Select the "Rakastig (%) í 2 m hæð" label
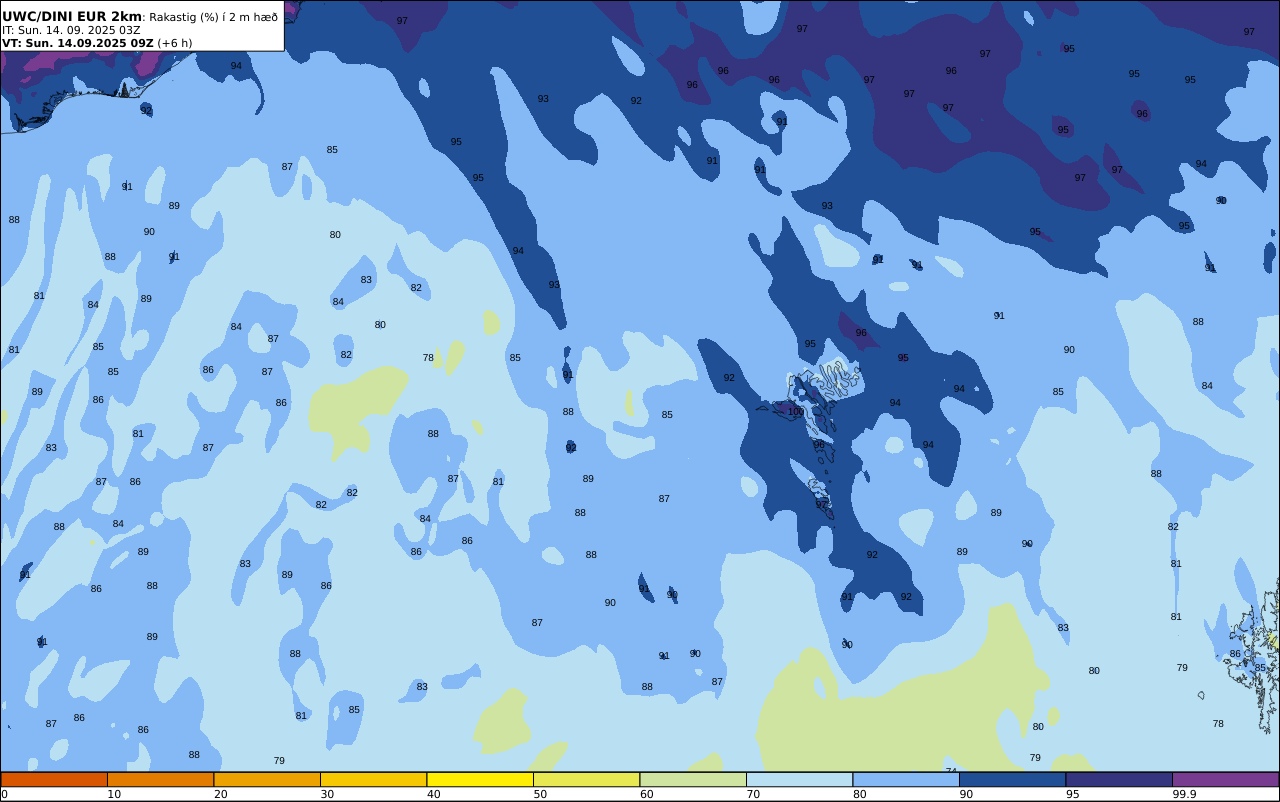This screenshot has height=802, width=1280. (214, 17)
